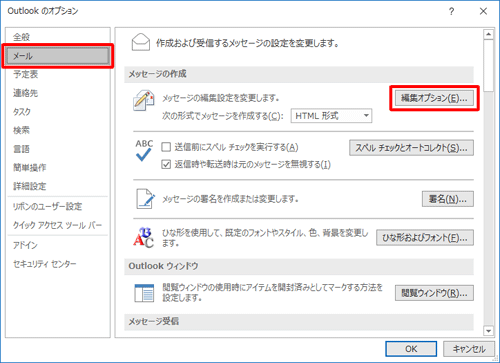Viewport: 500px width, 363px height.
Task: Close the Outlook のオプション dialog
Action: point(483,11)
